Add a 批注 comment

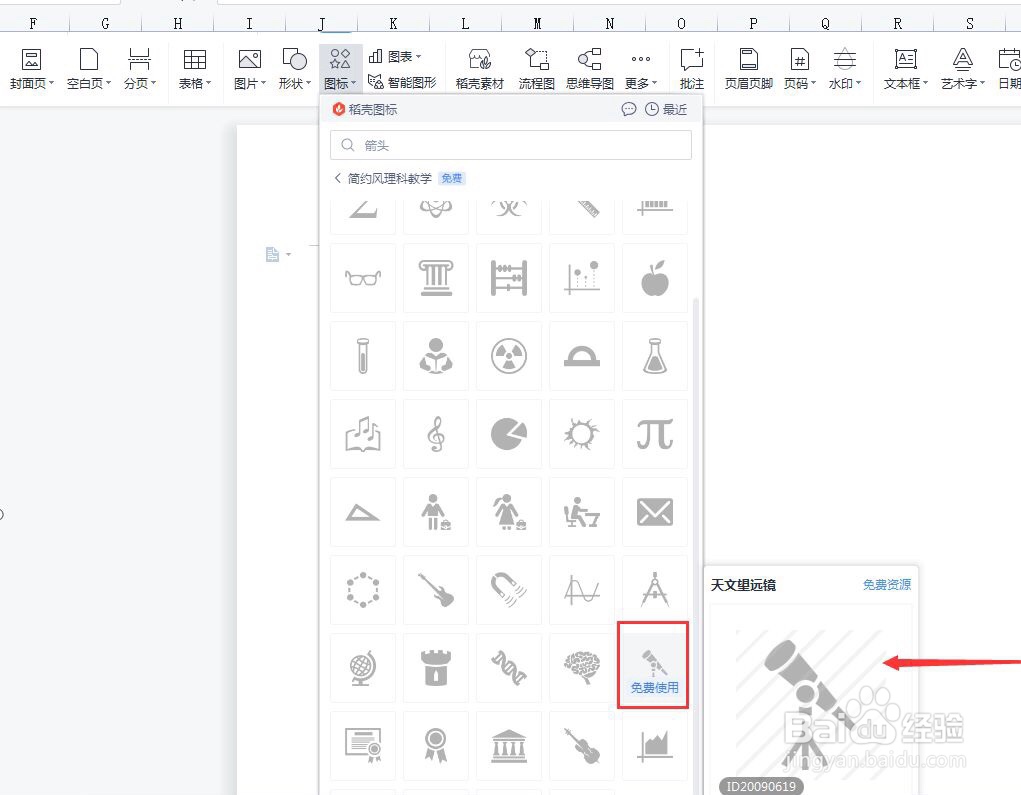(x=692, y=69)
